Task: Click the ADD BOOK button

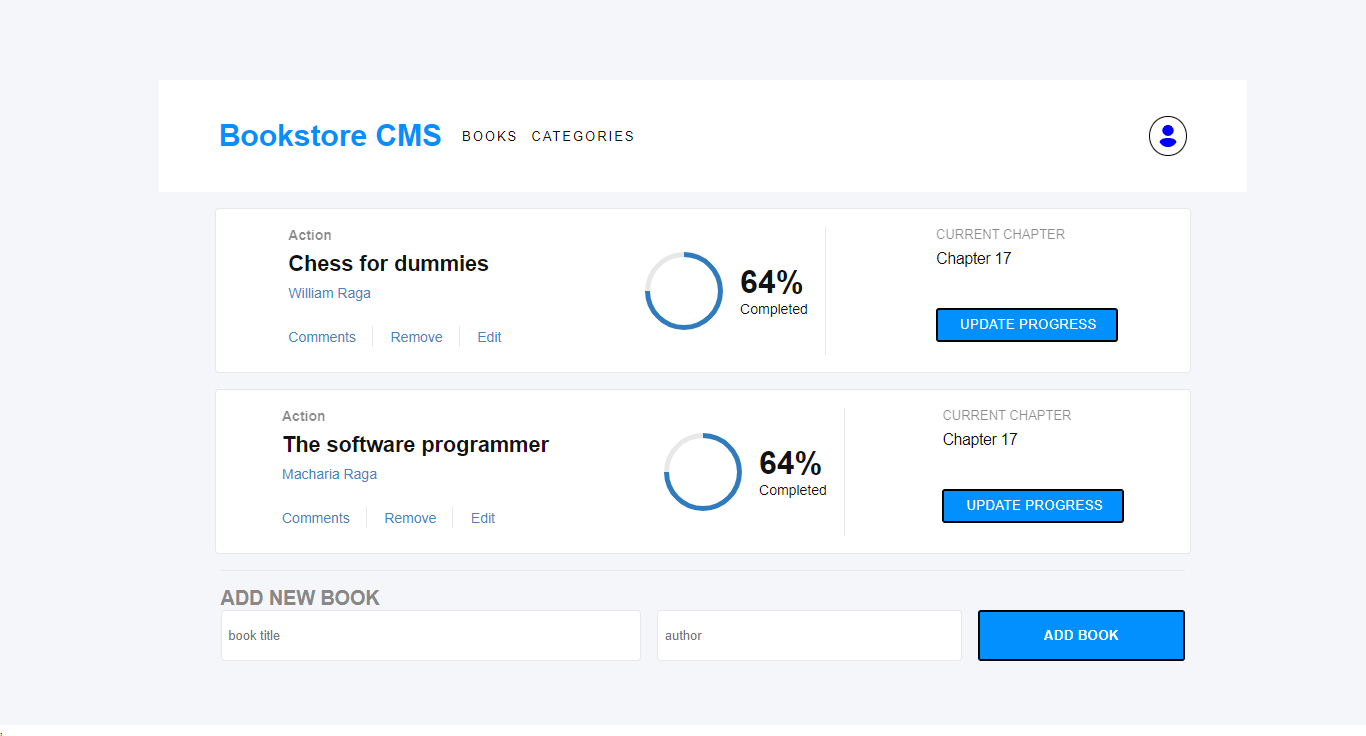Action: (1081, 636)
